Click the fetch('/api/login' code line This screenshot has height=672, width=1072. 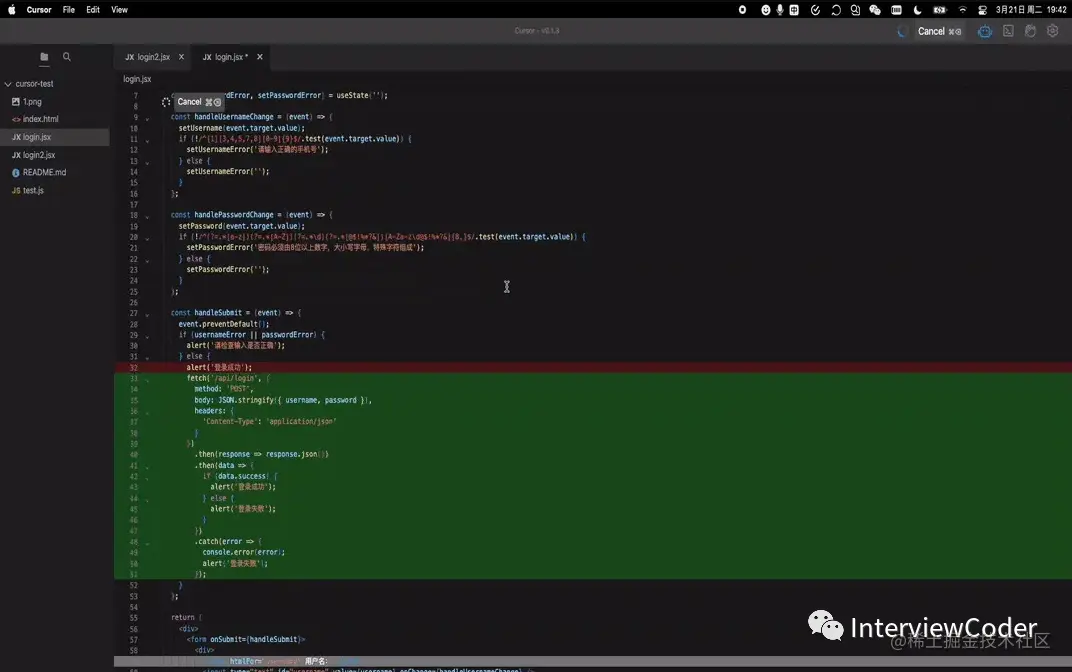(x=228, y=378)
